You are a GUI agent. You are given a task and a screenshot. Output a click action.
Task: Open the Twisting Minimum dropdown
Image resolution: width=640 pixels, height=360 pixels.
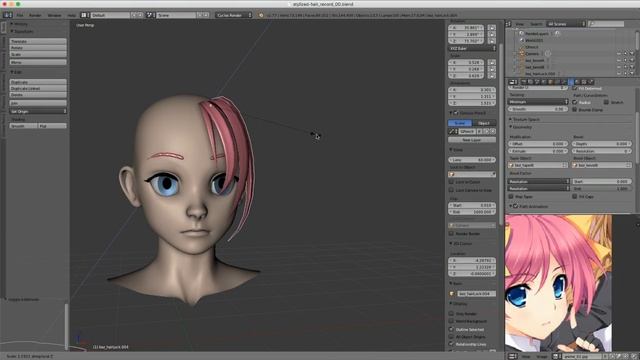538,102
